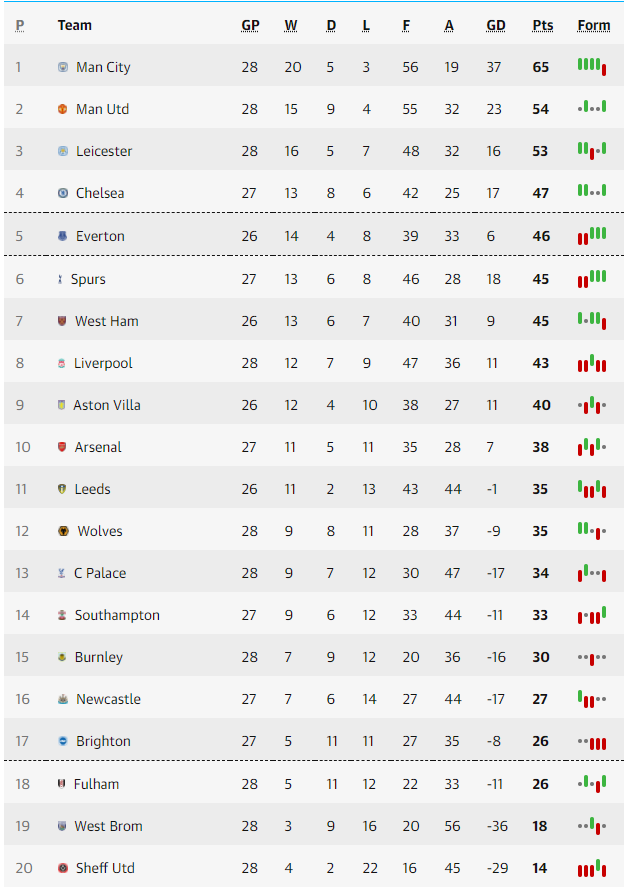627x890 pixels.
Task: Click Man City's form guide bars
Action: click(592, 66)
